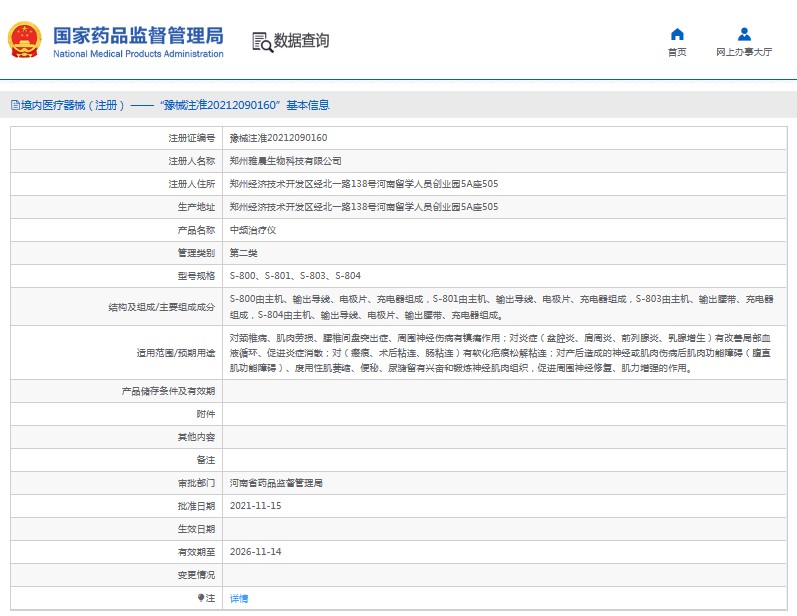Click the 审批部门 row label
797x616 pixels.
(196, 483)
